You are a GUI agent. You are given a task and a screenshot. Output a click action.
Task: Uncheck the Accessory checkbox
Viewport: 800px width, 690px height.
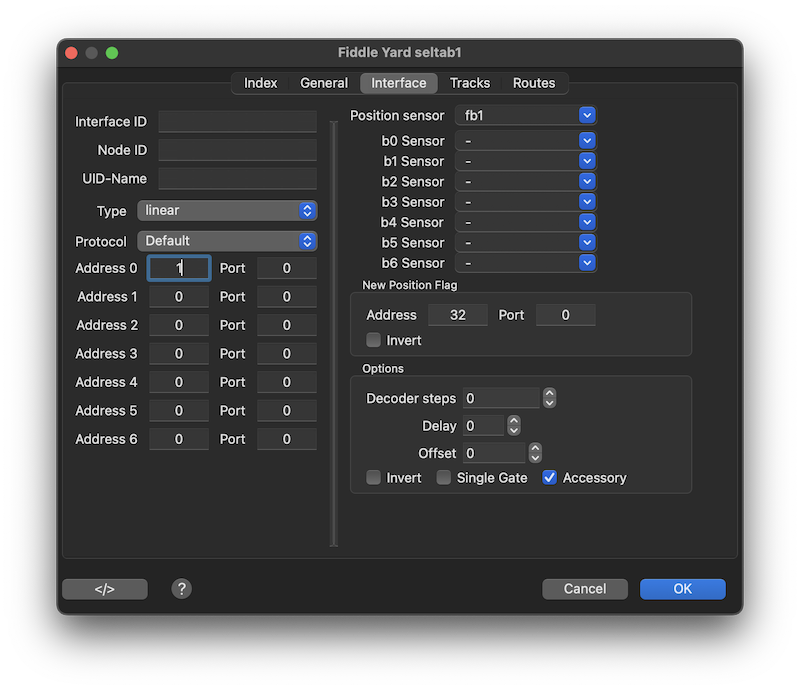pos(549,478)
